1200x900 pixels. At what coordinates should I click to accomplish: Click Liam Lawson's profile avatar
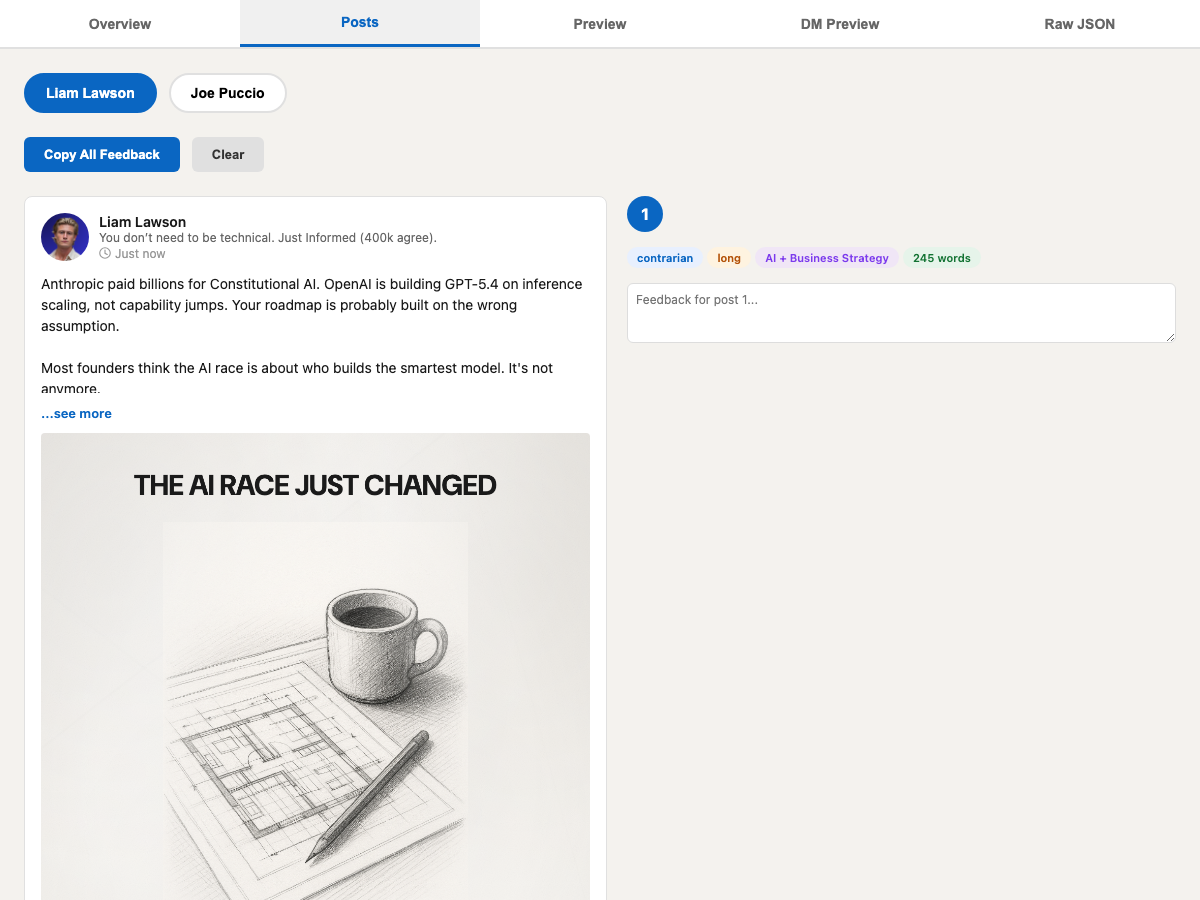(x=65, y=237)
